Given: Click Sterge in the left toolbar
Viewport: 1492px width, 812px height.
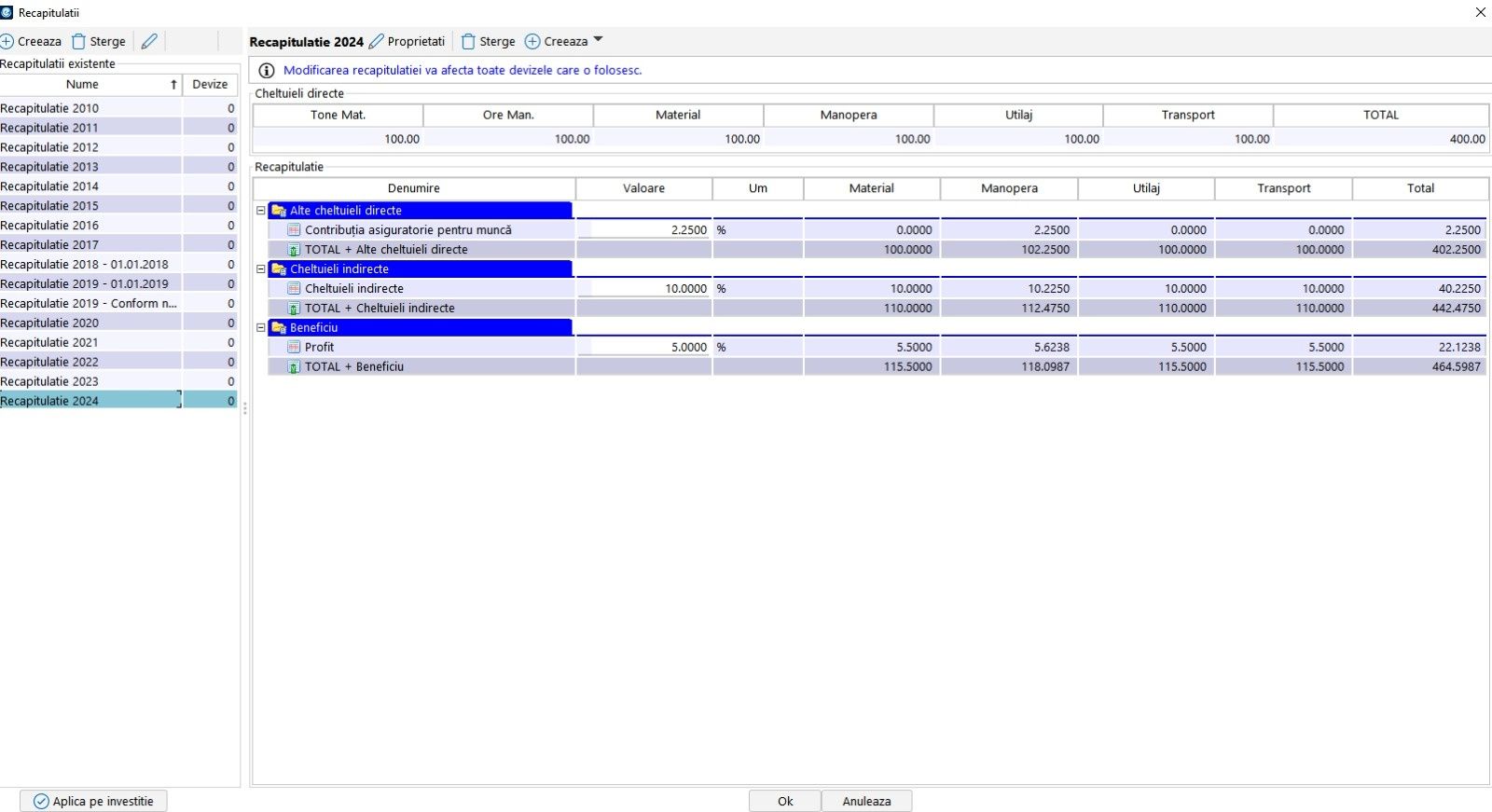Looking at the screenshot, I should coord(99,41).
